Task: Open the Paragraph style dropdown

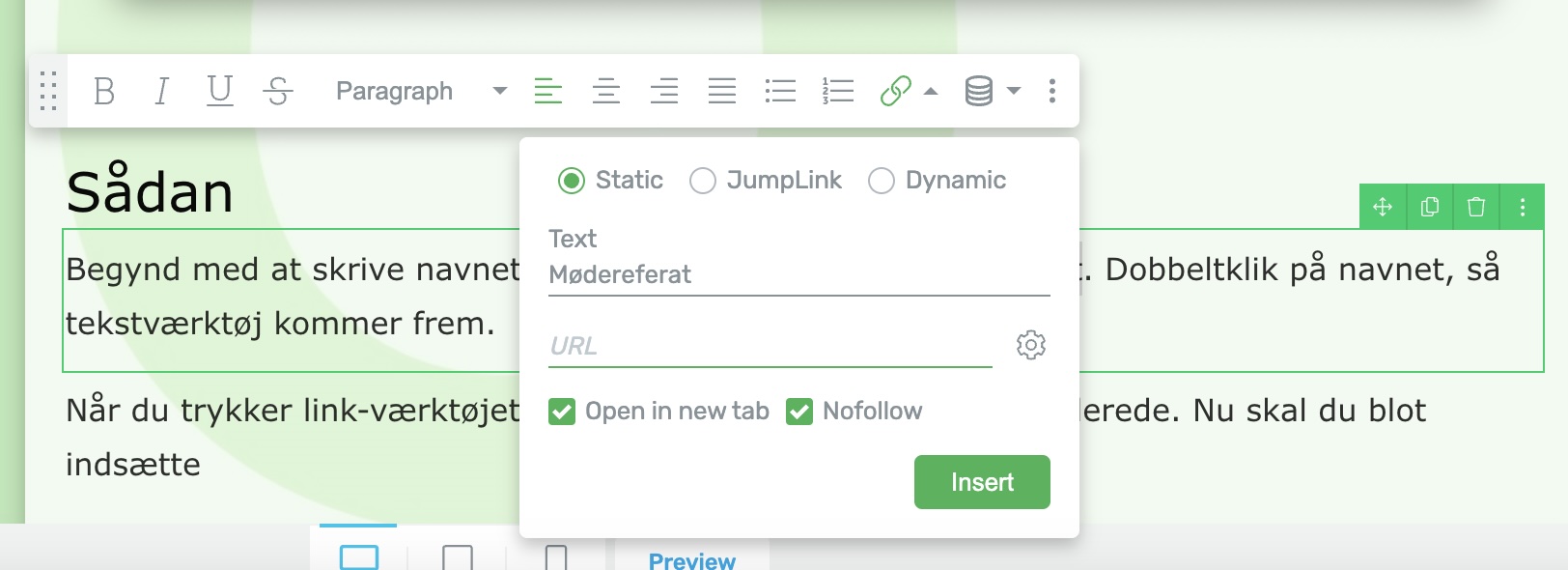Action: (421, 91)
